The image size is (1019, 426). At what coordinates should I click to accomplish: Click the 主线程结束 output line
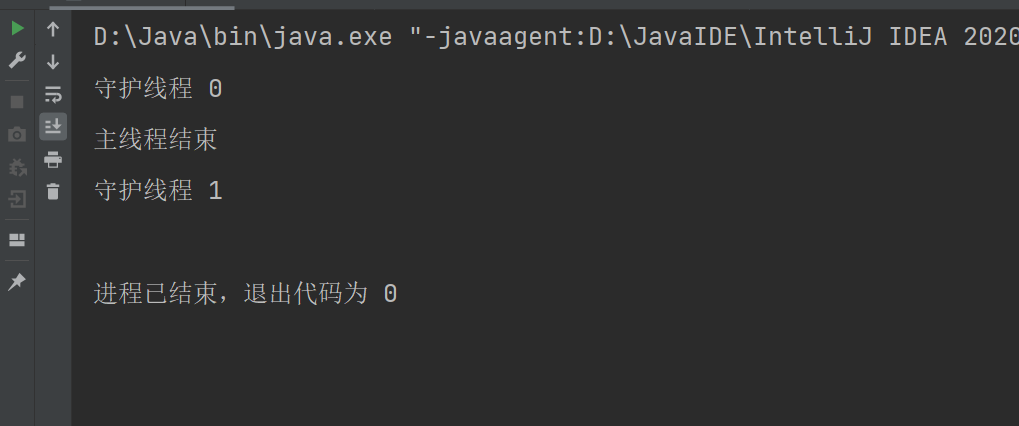pos(155,140)
